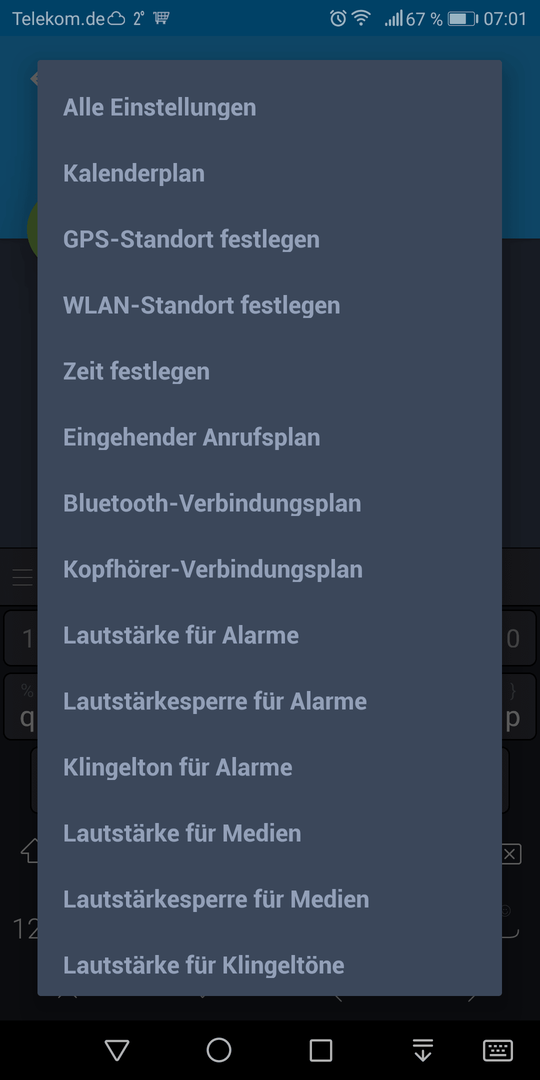540x1080 pixels.
Task: Select Lautstärke für Alarme
Action: click(269, 636)
